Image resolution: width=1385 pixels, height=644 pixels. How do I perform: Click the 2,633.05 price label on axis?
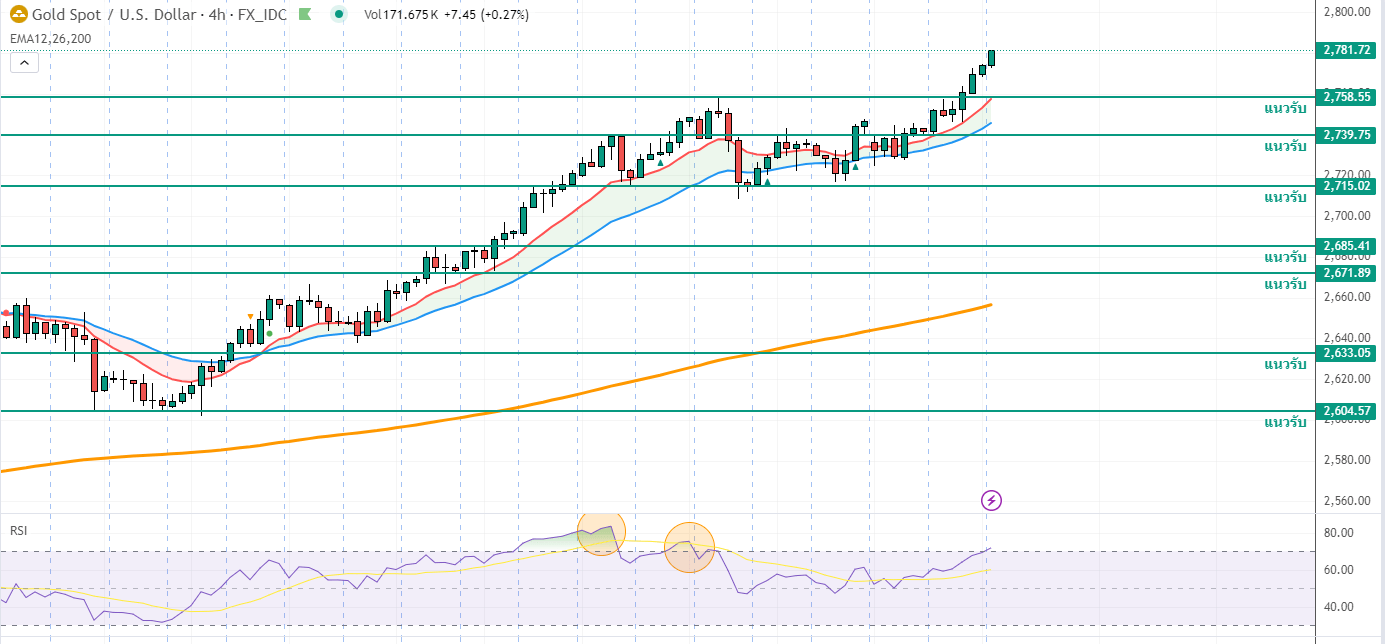click(1346, 353)
